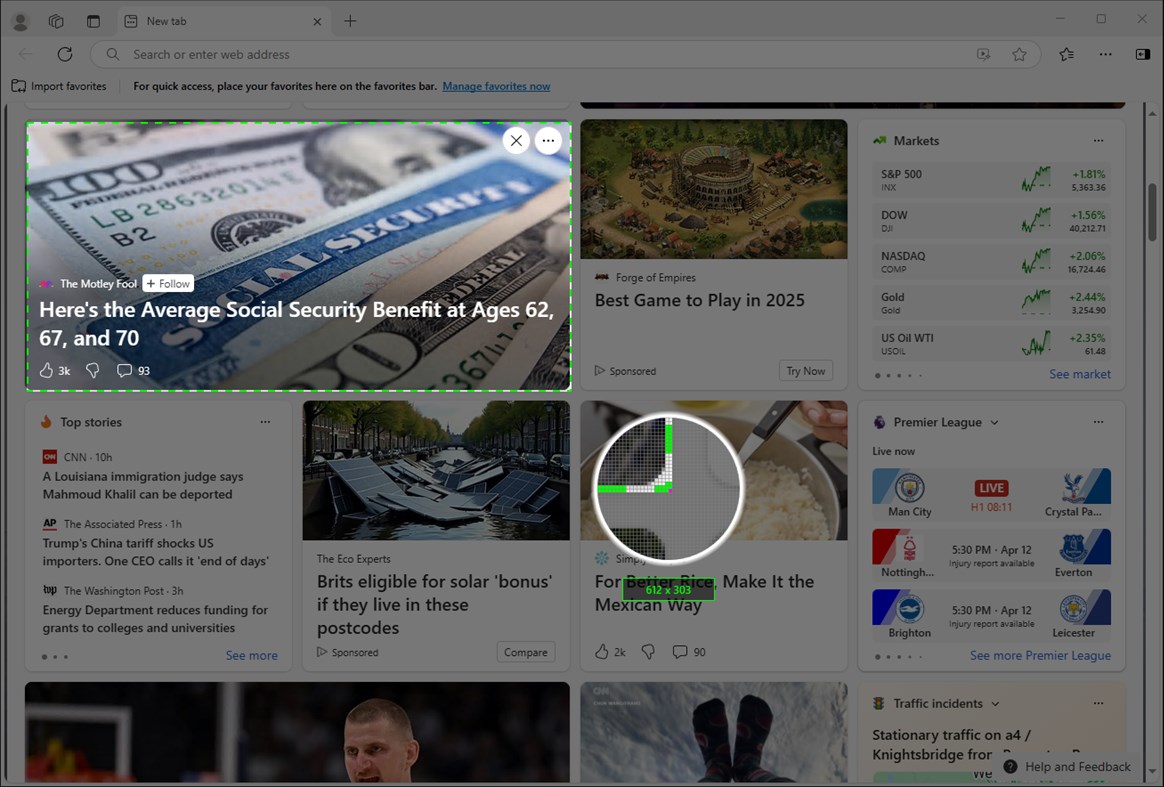Open comments on the Mexican Way rice article

coord(679,651)
